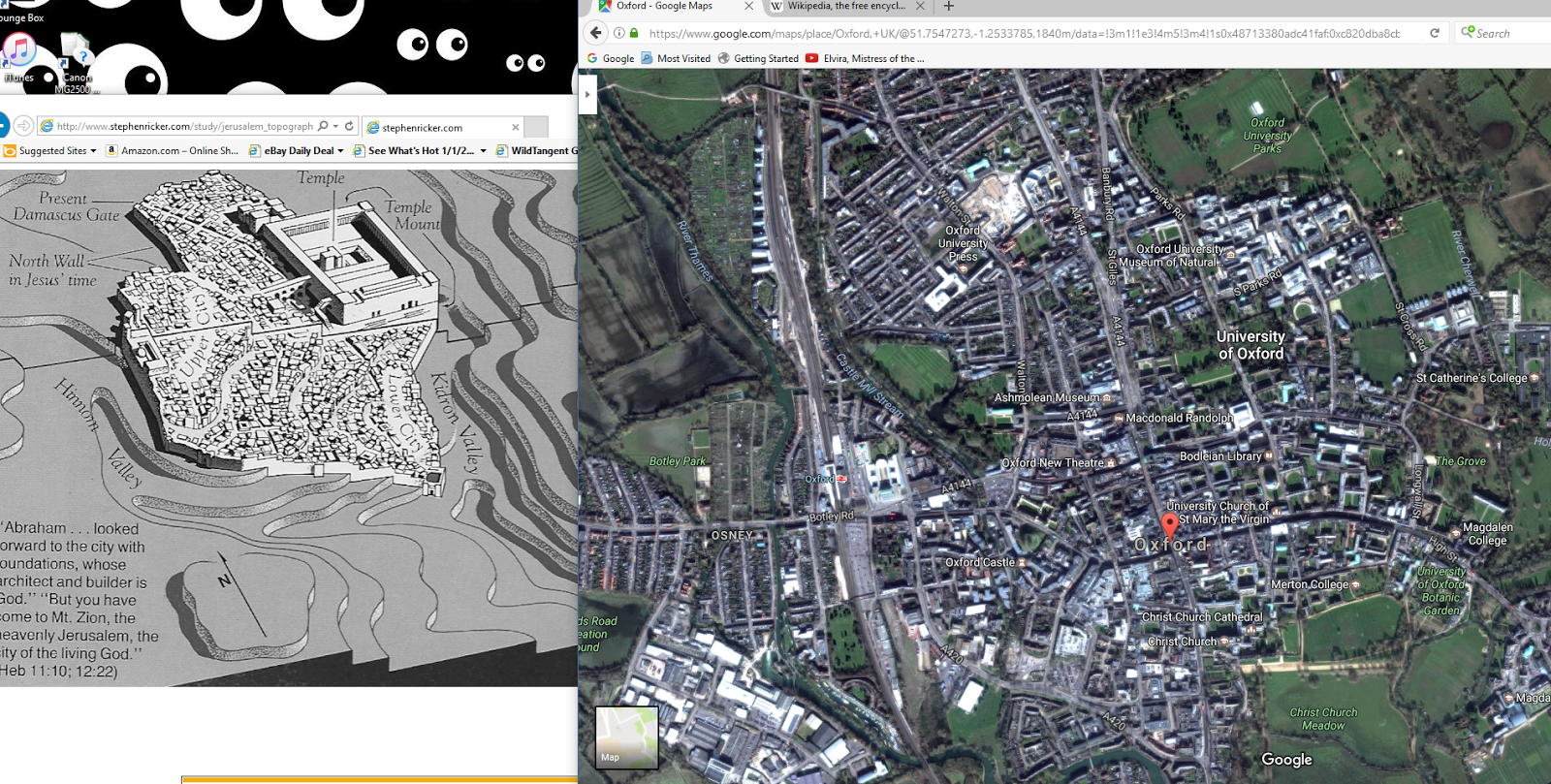1551x784 pixels.
Task: Expand the See What's Hot dropdown arrow
Action: click(x=483, y=151)
